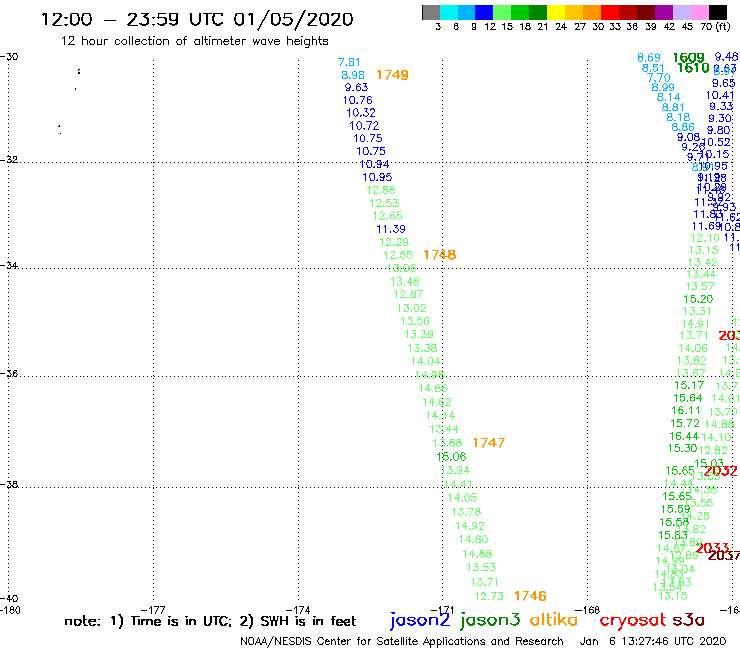Click the 12.88 wave height value
Image resolution: width=740 pixels, height=650 pixels.
381,190
